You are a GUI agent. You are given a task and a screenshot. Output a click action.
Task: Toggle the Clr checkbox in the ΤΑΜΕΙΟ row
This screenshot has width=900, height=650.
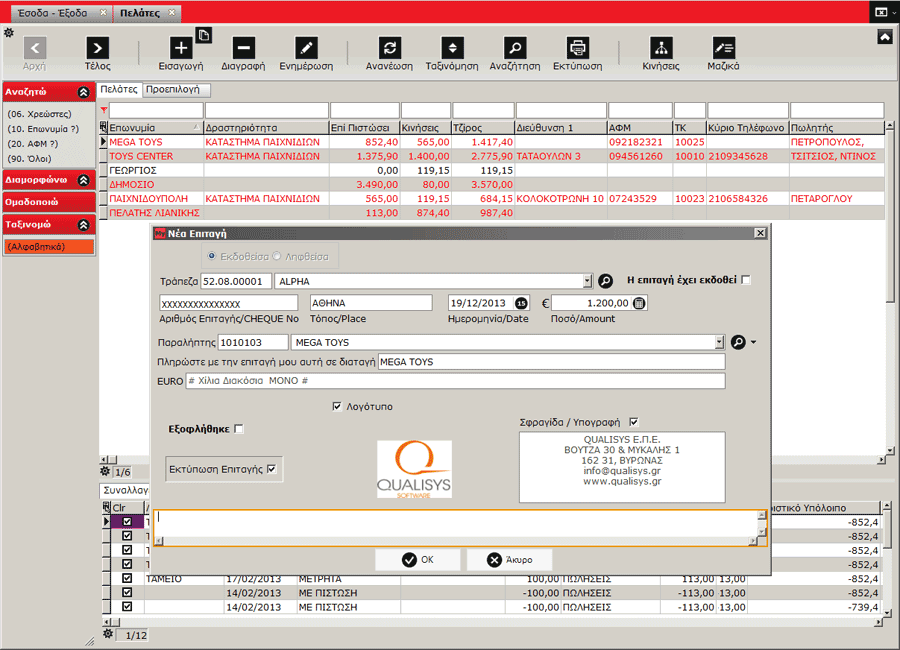127,578
